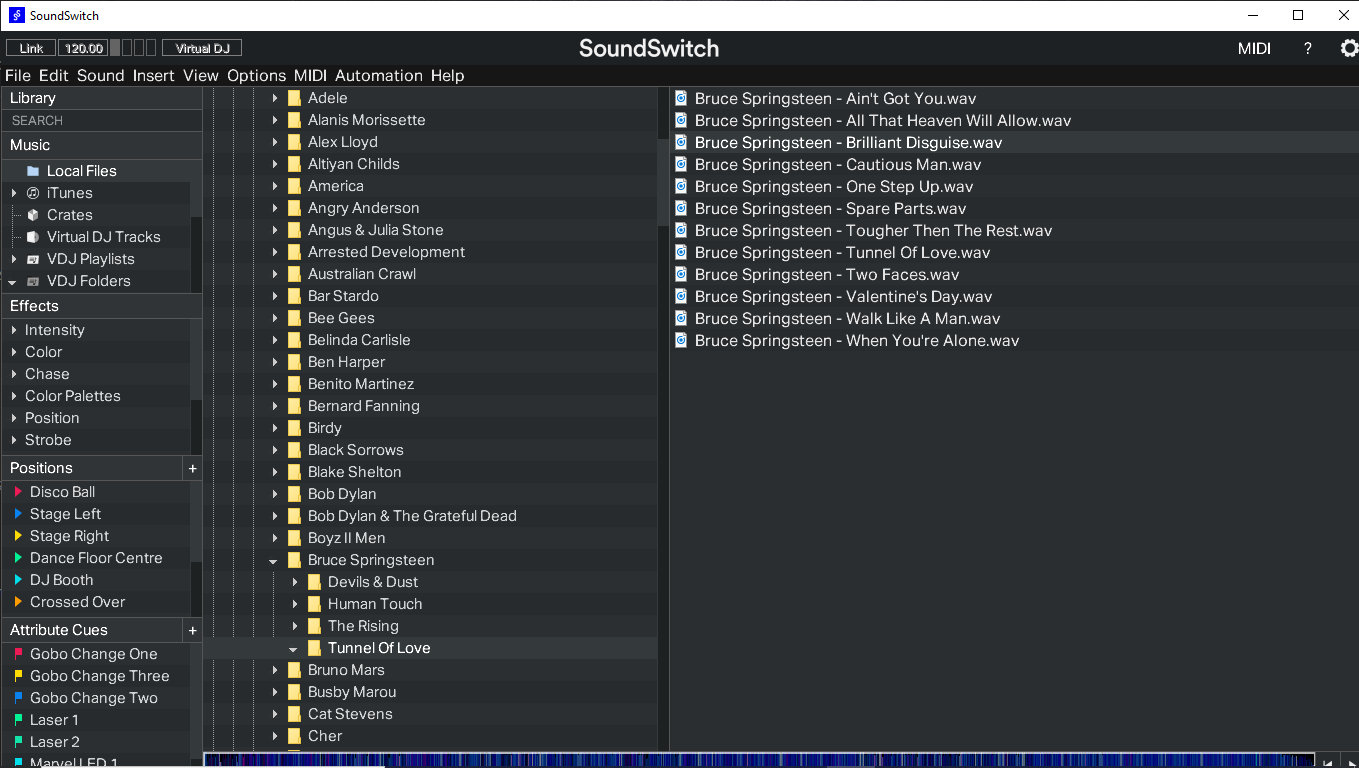The width and height of the screenshot is (1359, 768).
Task: Open the Options menu
Action: tap(256, 75)
